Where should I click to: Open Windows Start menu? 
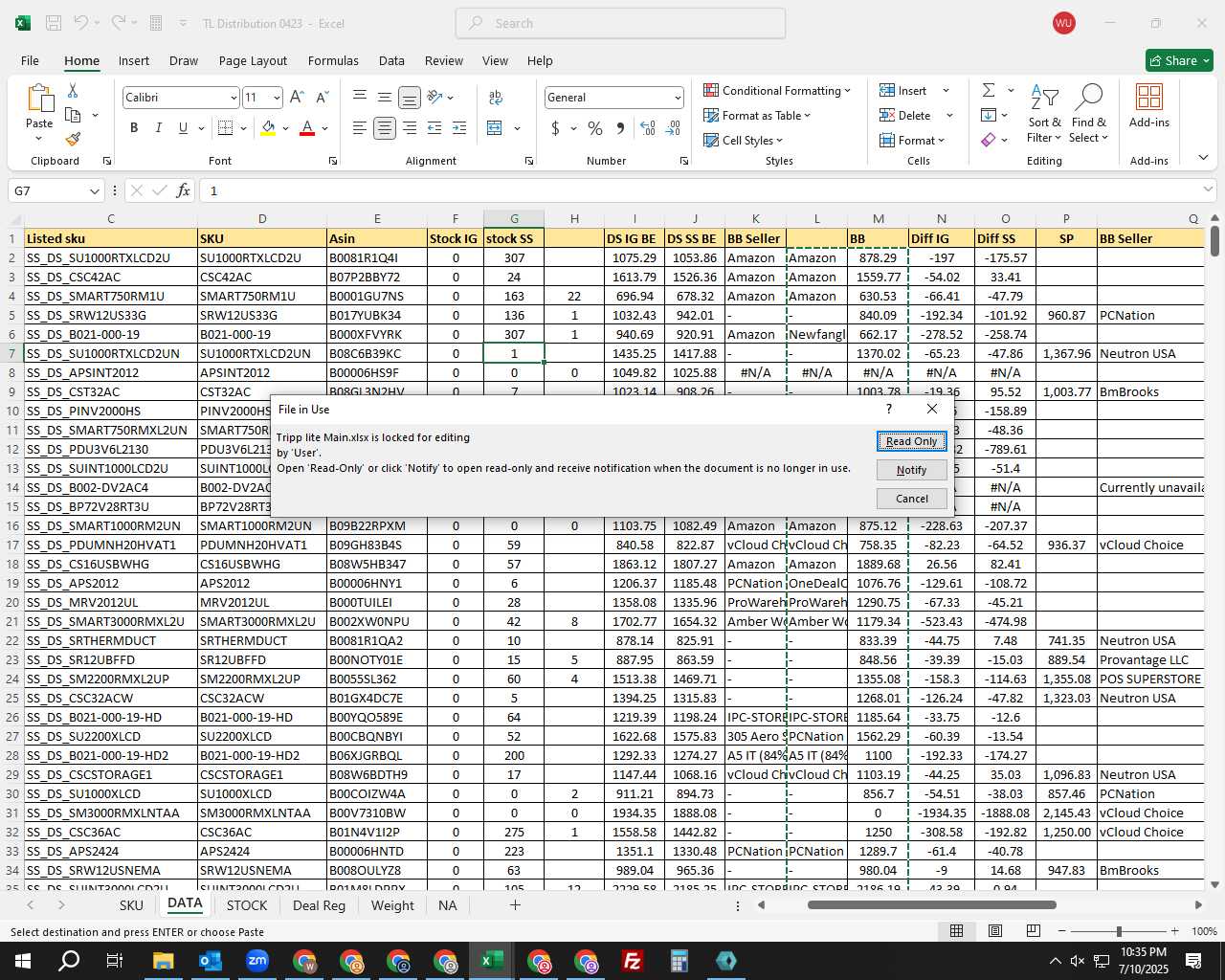coord(22,961)
